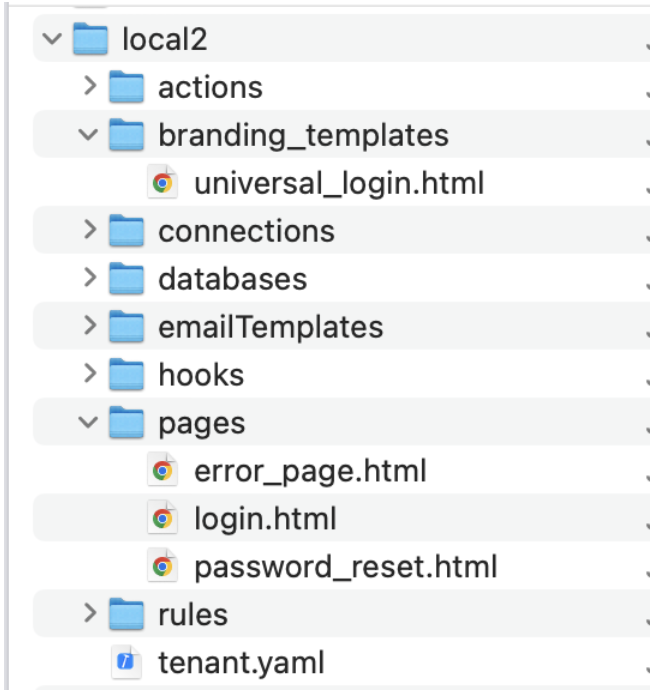Select the password_reset.html file name

[x=345, y=567]
